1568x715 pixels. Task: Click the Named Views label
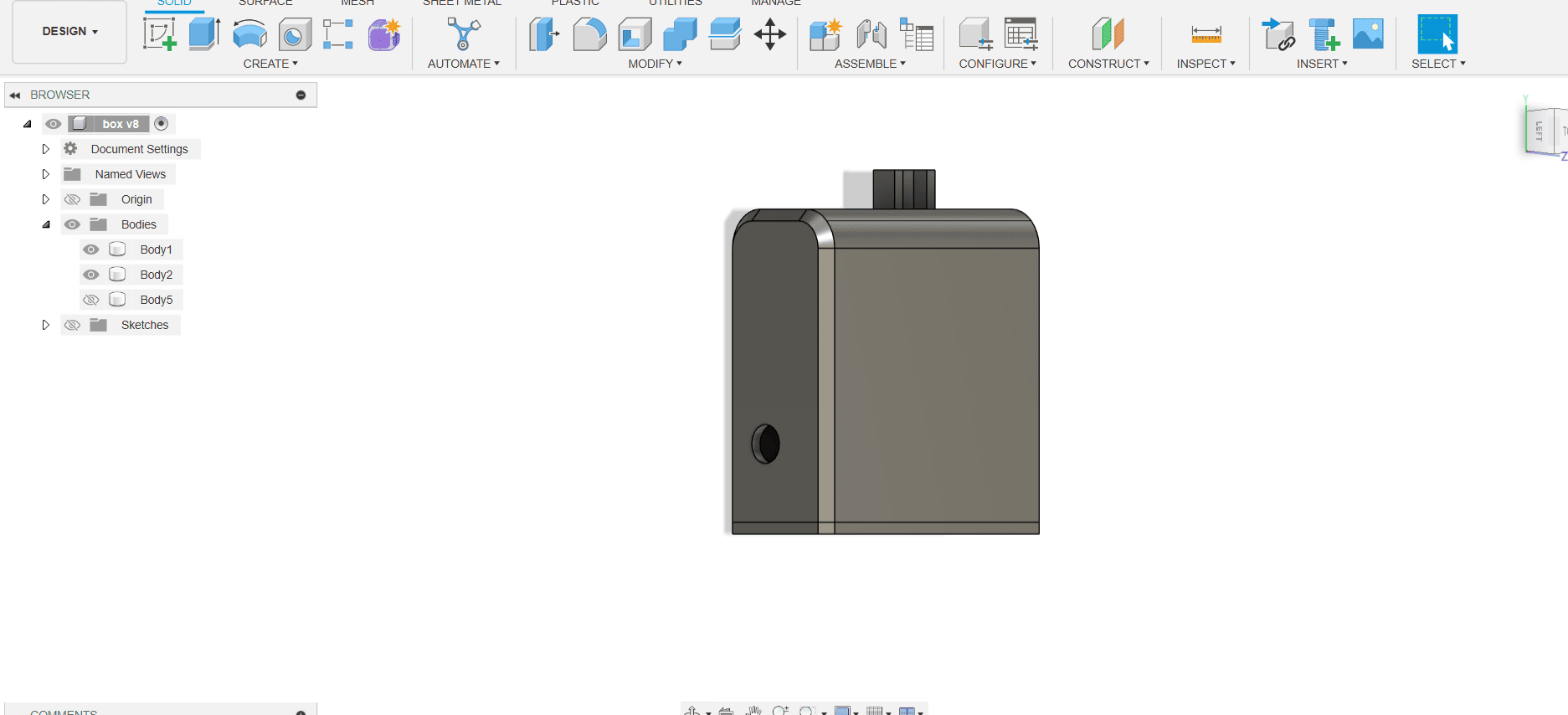click(131, 174)
